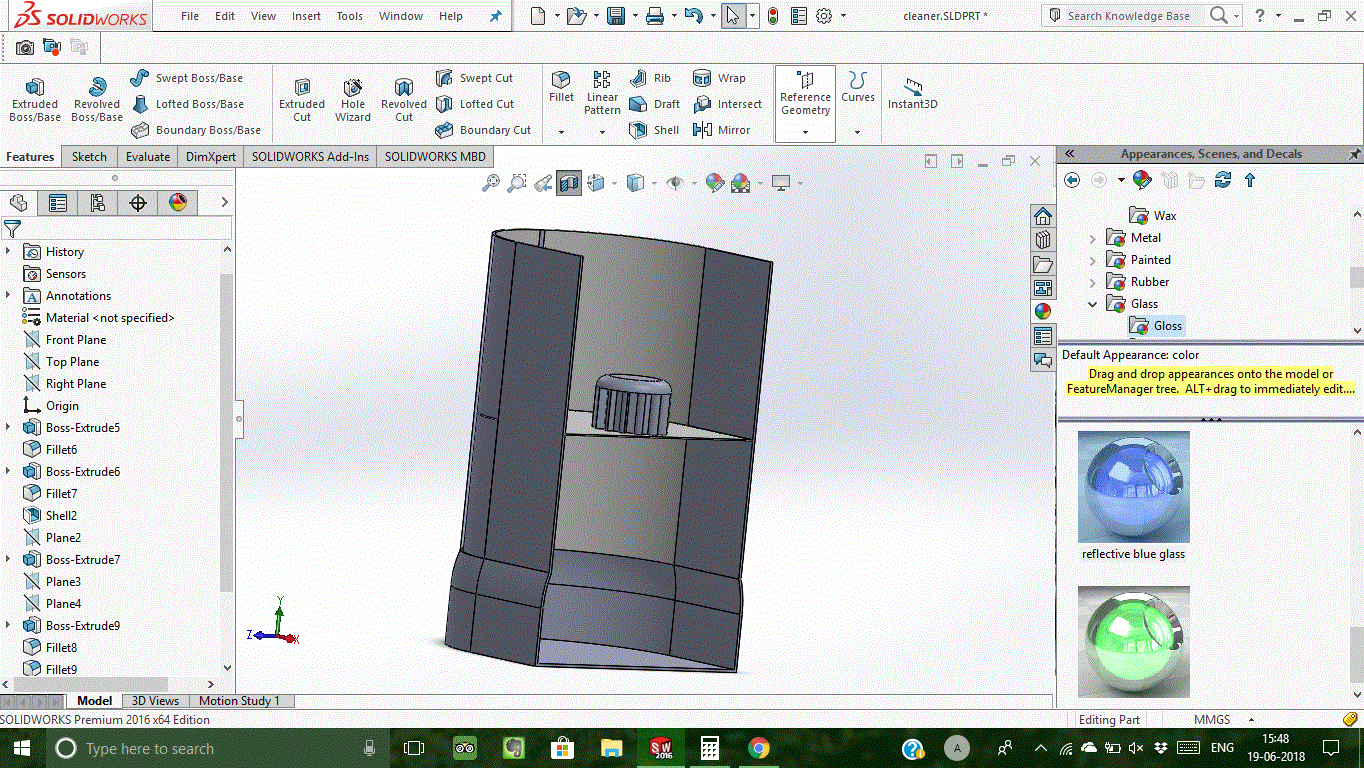The width and height of the screenshot is (1364, 768).
Task: Select the Shell2 feature in tree
Action: [61, 516]
